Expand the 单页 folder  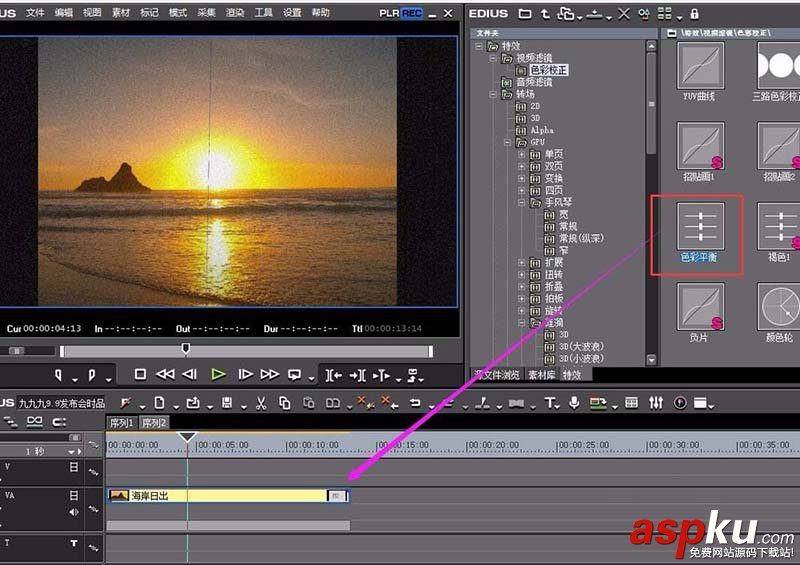point(521,154)
